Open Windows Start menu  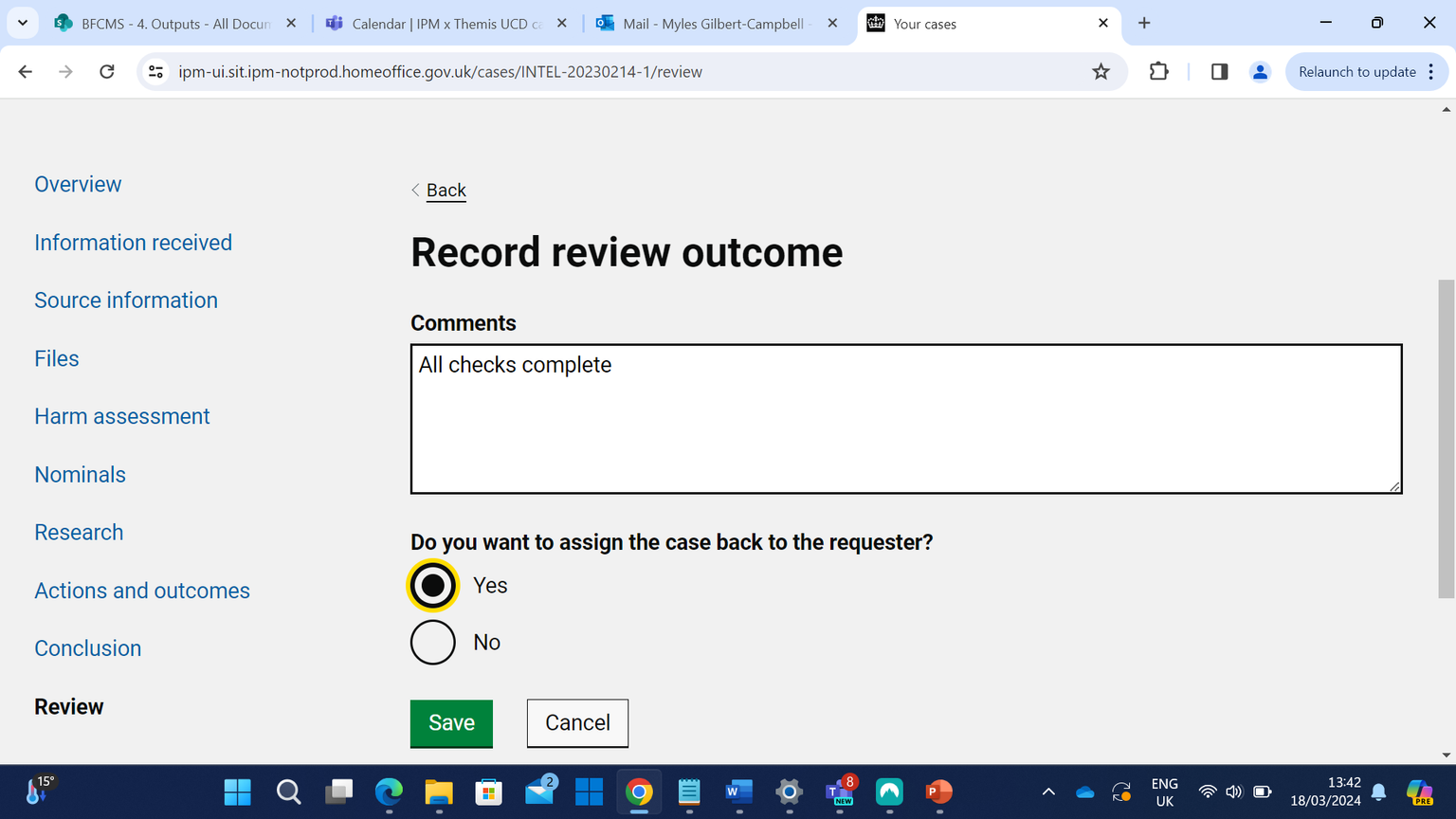coord(238,792)
